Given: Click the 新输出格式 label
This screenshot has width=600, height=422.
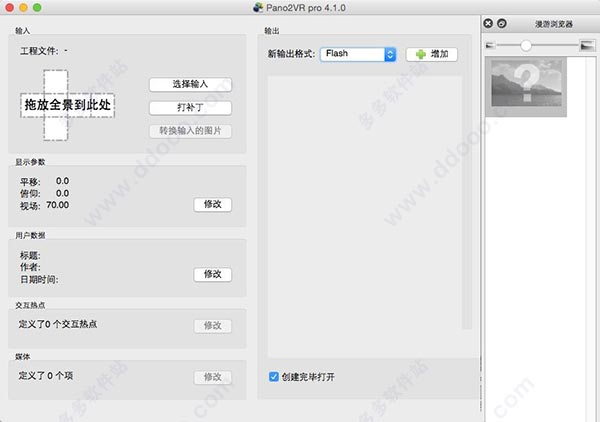Looking at the screenshot, I should [x=291, y=54].
